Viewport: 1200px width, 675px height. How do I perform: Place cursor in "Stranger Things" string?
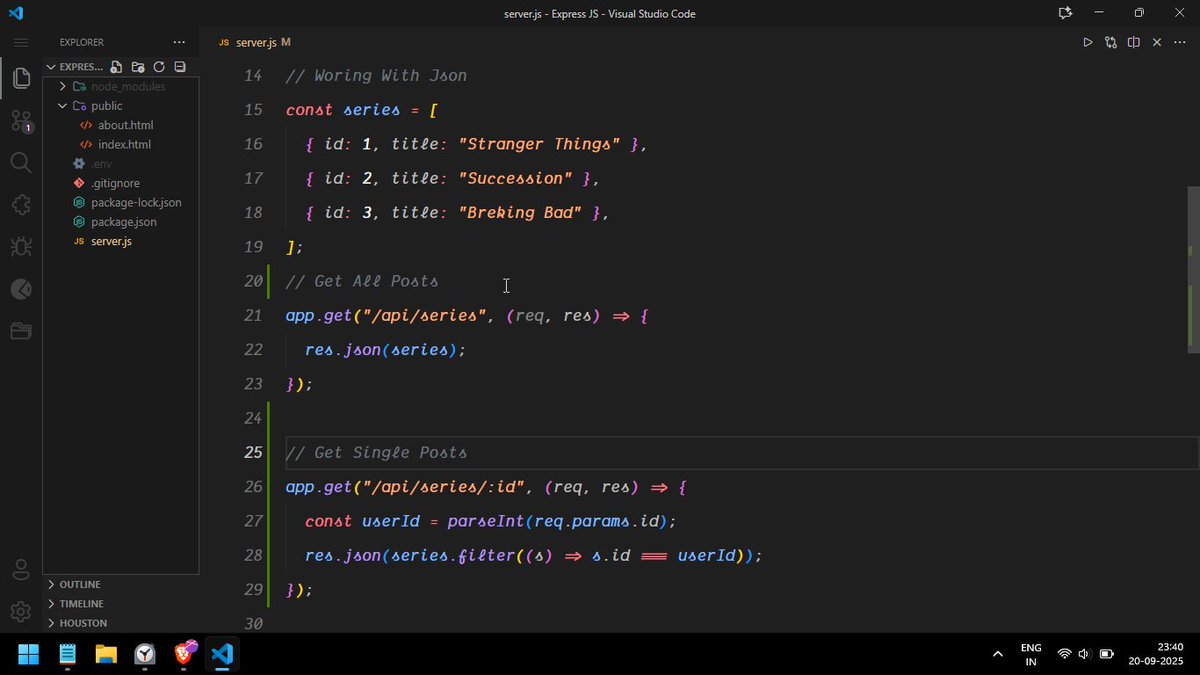tap(539, 144)
